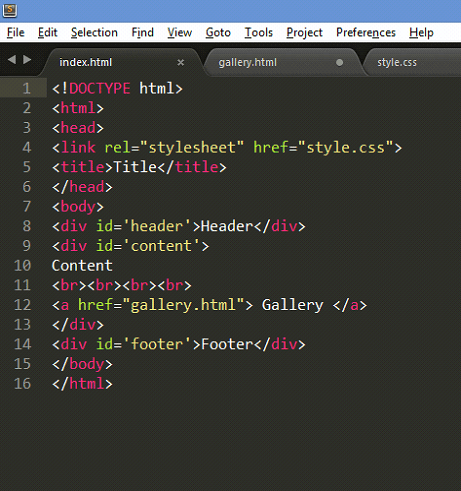Click the opening html tag on line 2
The image size is (461, 491).
pyautogui.click(x=78, y=108)
